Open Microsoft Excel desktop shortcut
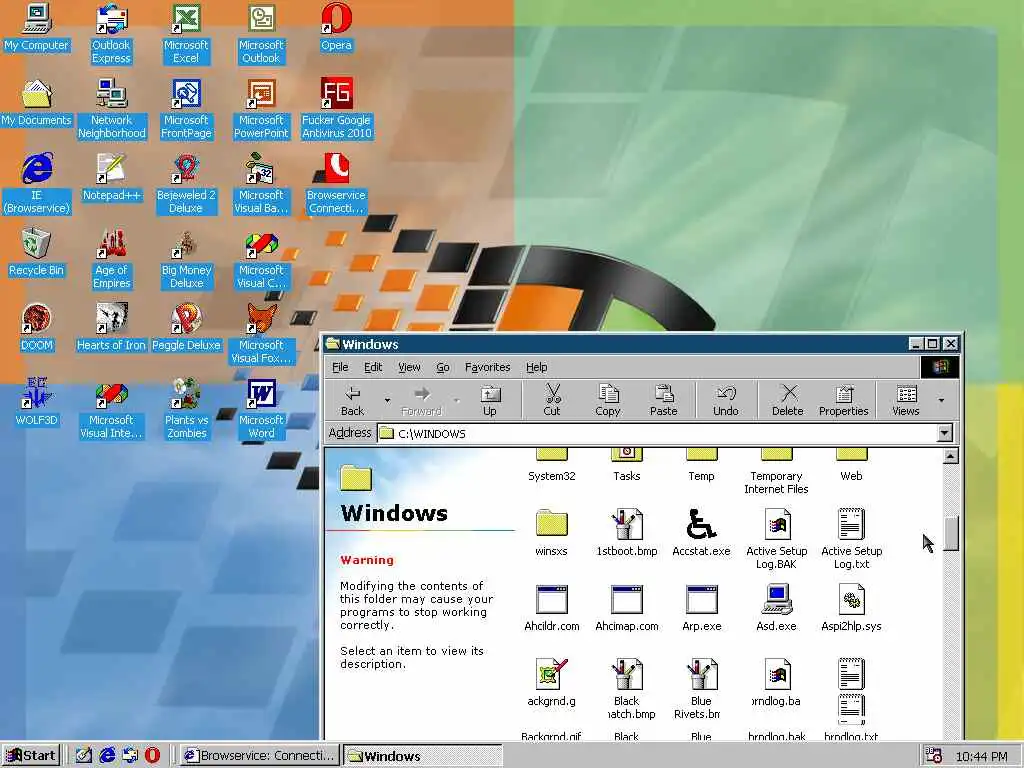Viewport: 1024px width, 768px height. click(186, 34)
